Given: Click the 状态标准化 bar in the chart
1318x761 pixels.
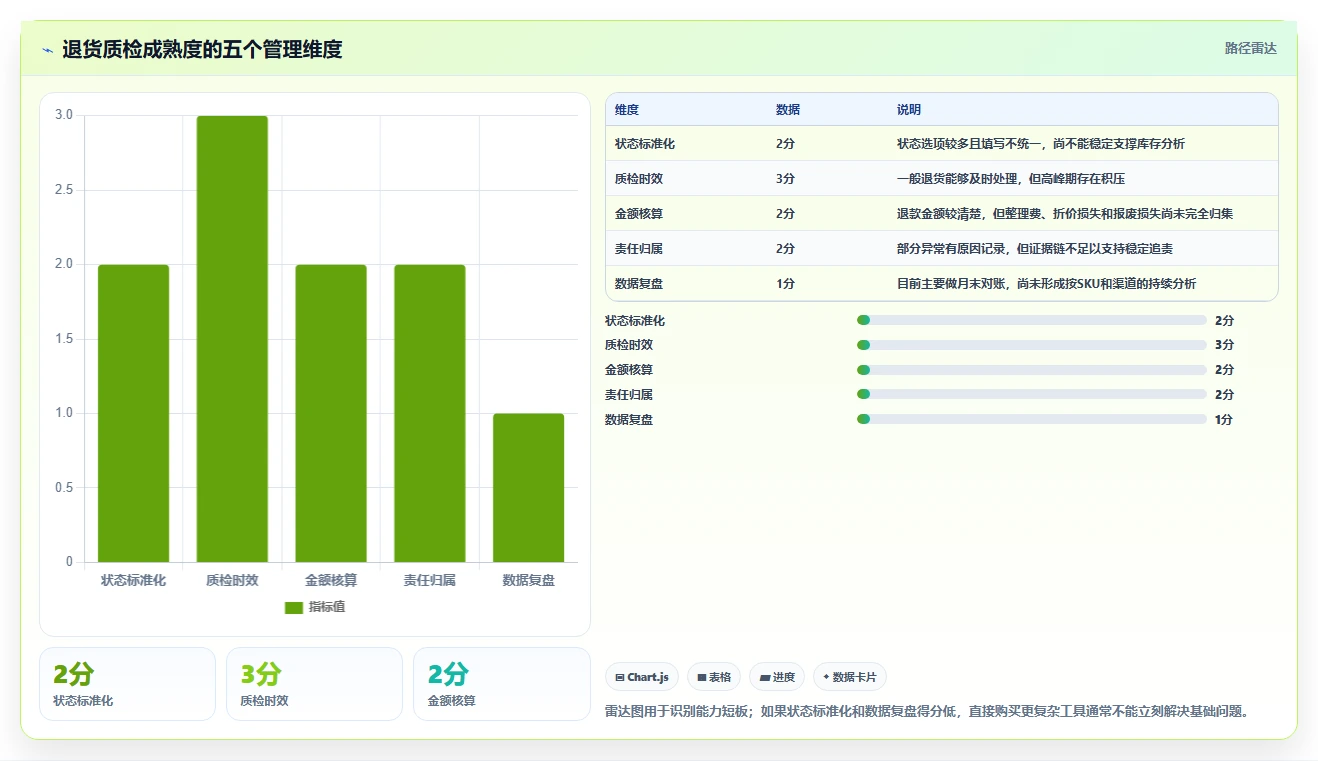Looking at the screenshot, I should tap(133, 413).
